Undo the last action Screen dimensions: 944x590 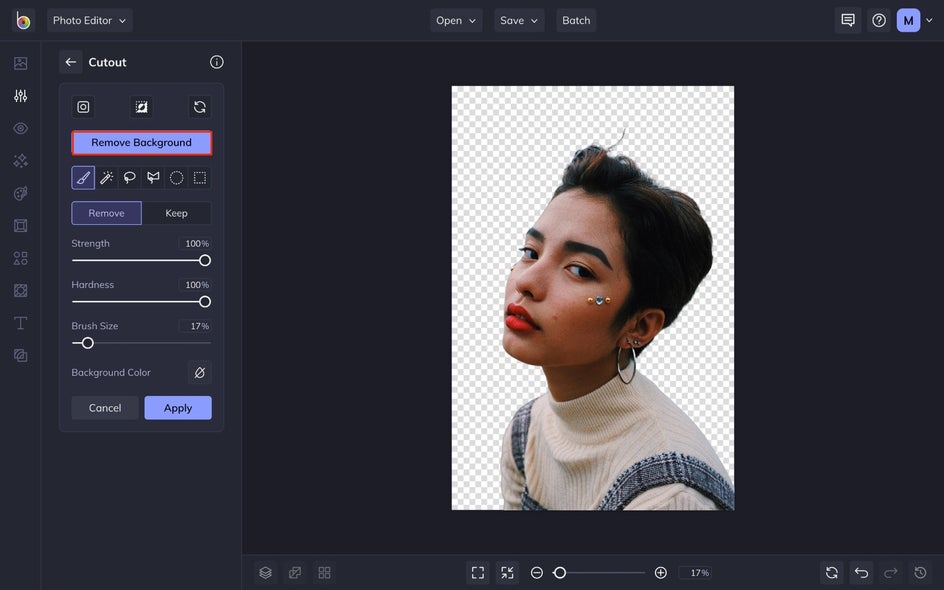(862, 573)
